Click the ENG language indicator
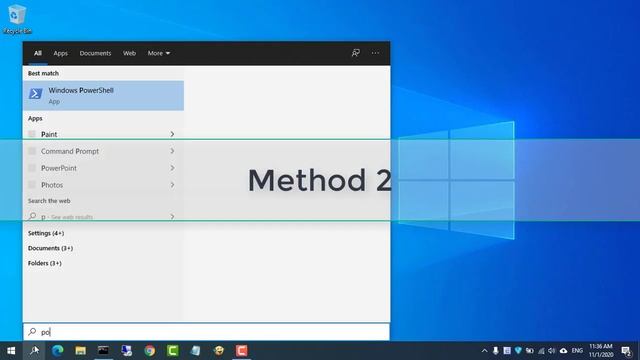 (577, 351)
